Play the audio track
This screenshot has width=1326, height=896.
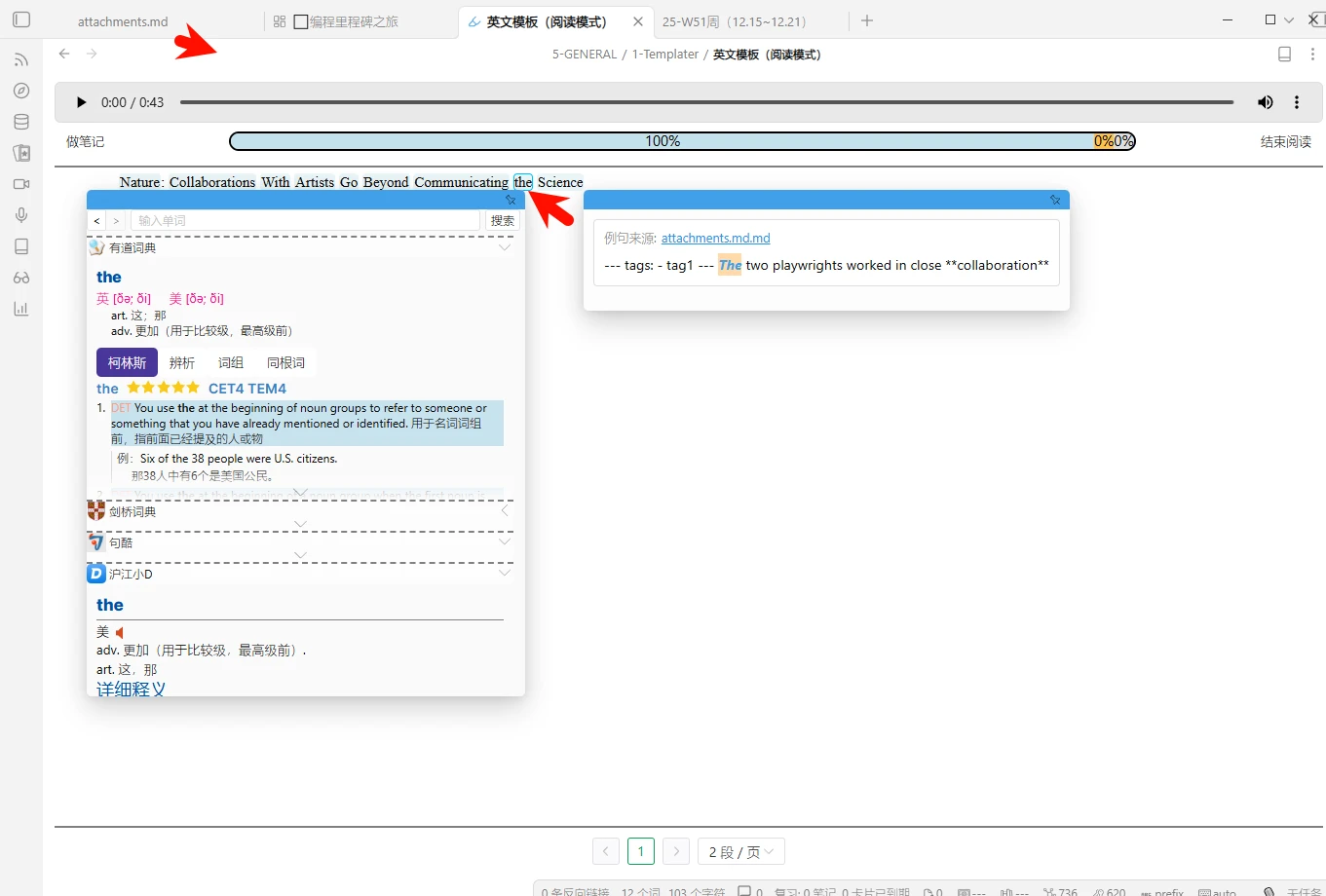[81, 102]
